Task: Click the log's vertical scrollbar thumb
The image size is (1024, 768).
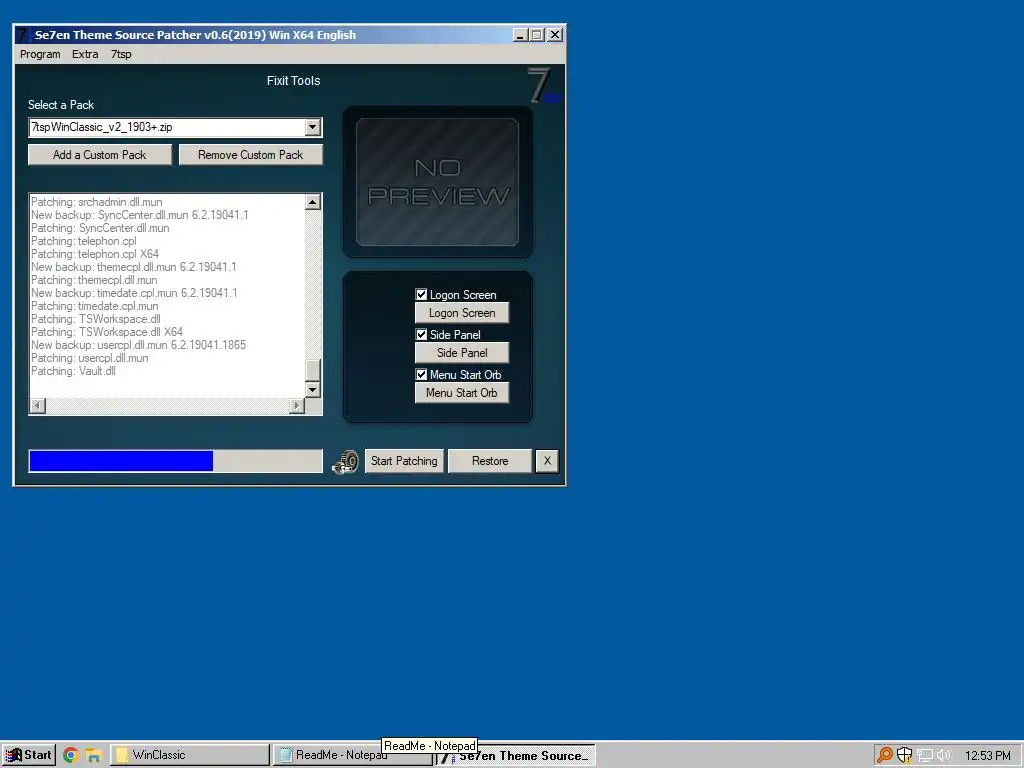Action: (x=313, y=370)
